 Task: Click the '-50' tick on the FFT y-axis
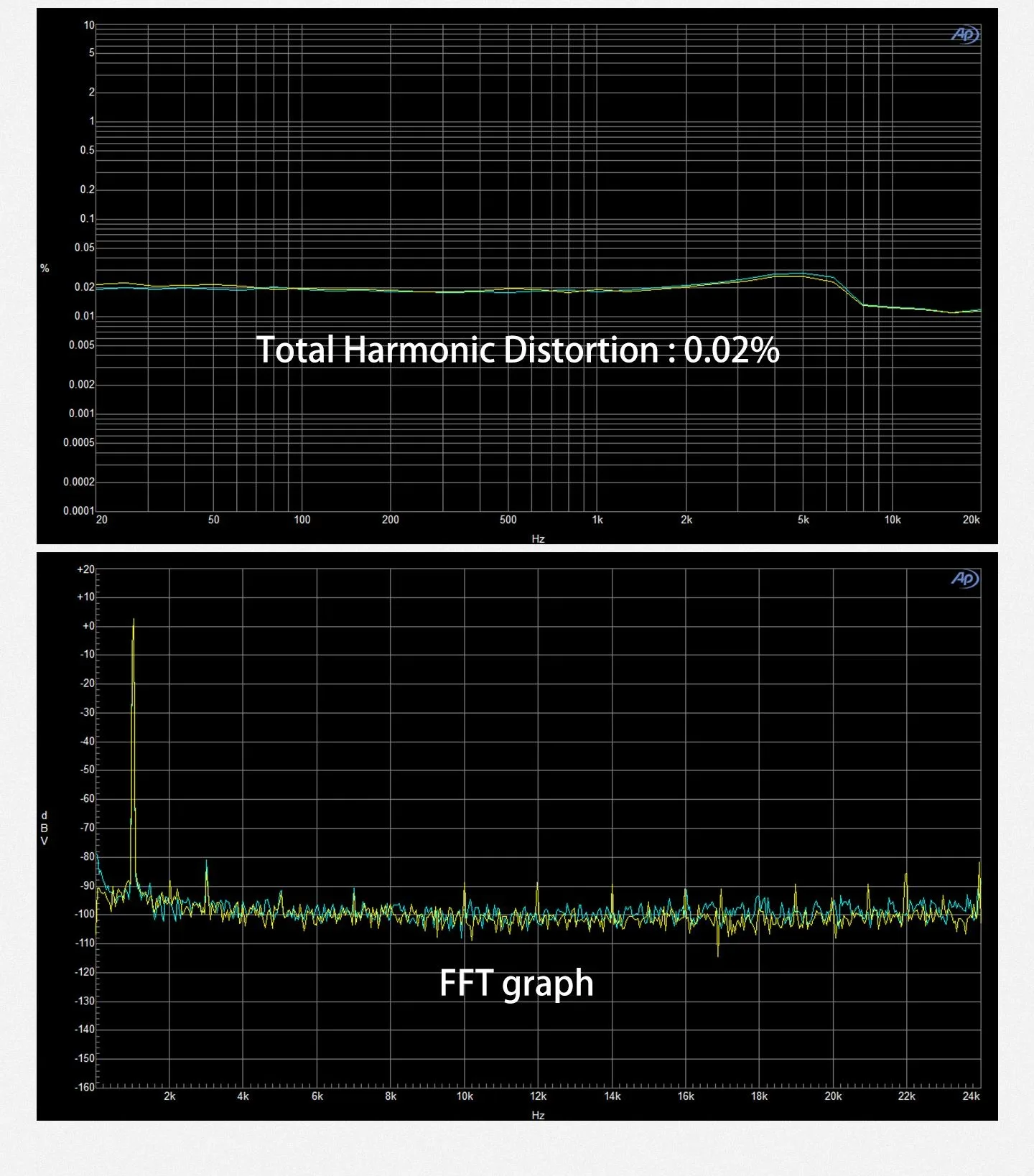88,770
